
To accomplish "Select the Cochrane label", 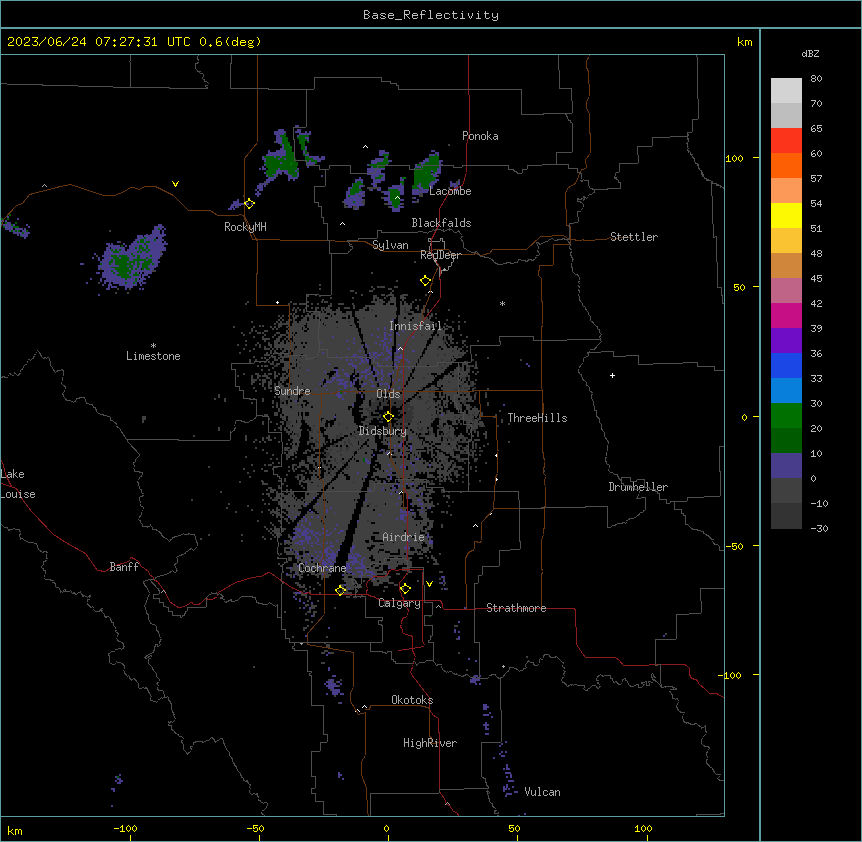I will click(322, 568).
